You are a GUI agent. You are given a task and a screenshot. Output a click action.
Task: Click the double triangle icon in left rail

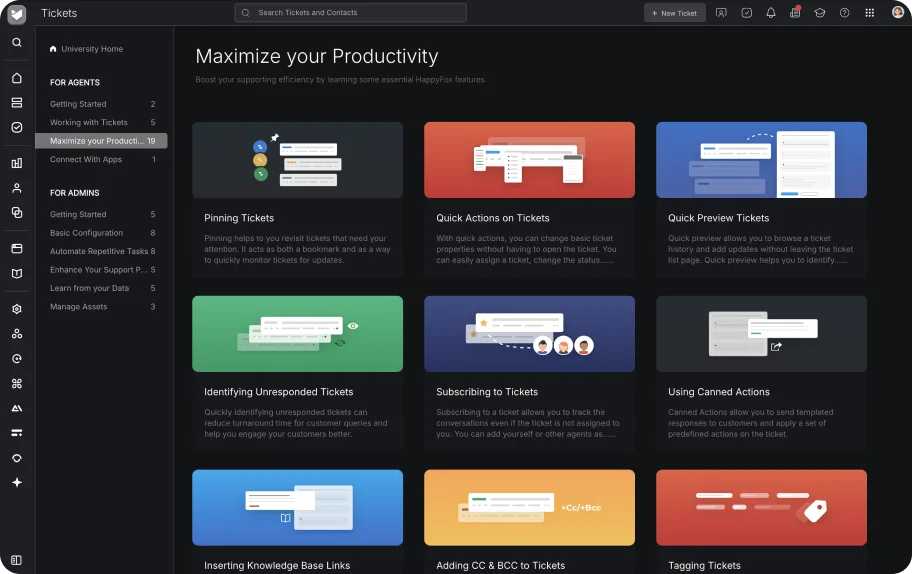point(17,408)
